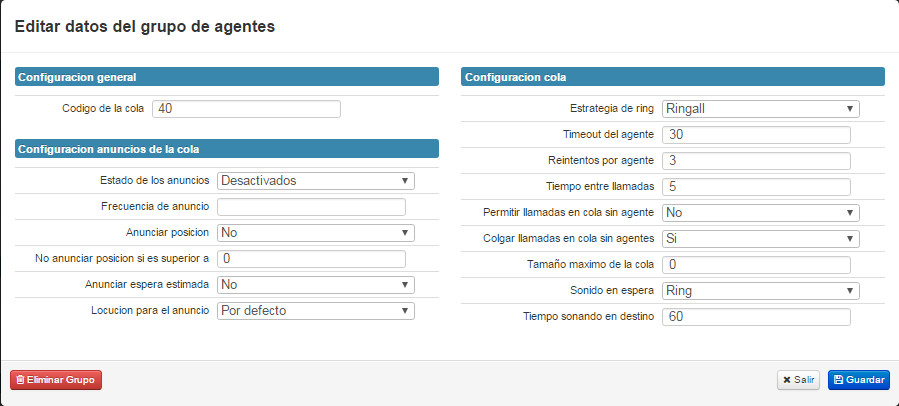899x406 pixels.
Task: Select the Estrategia de ring dropdown
Action: point(760,109)
